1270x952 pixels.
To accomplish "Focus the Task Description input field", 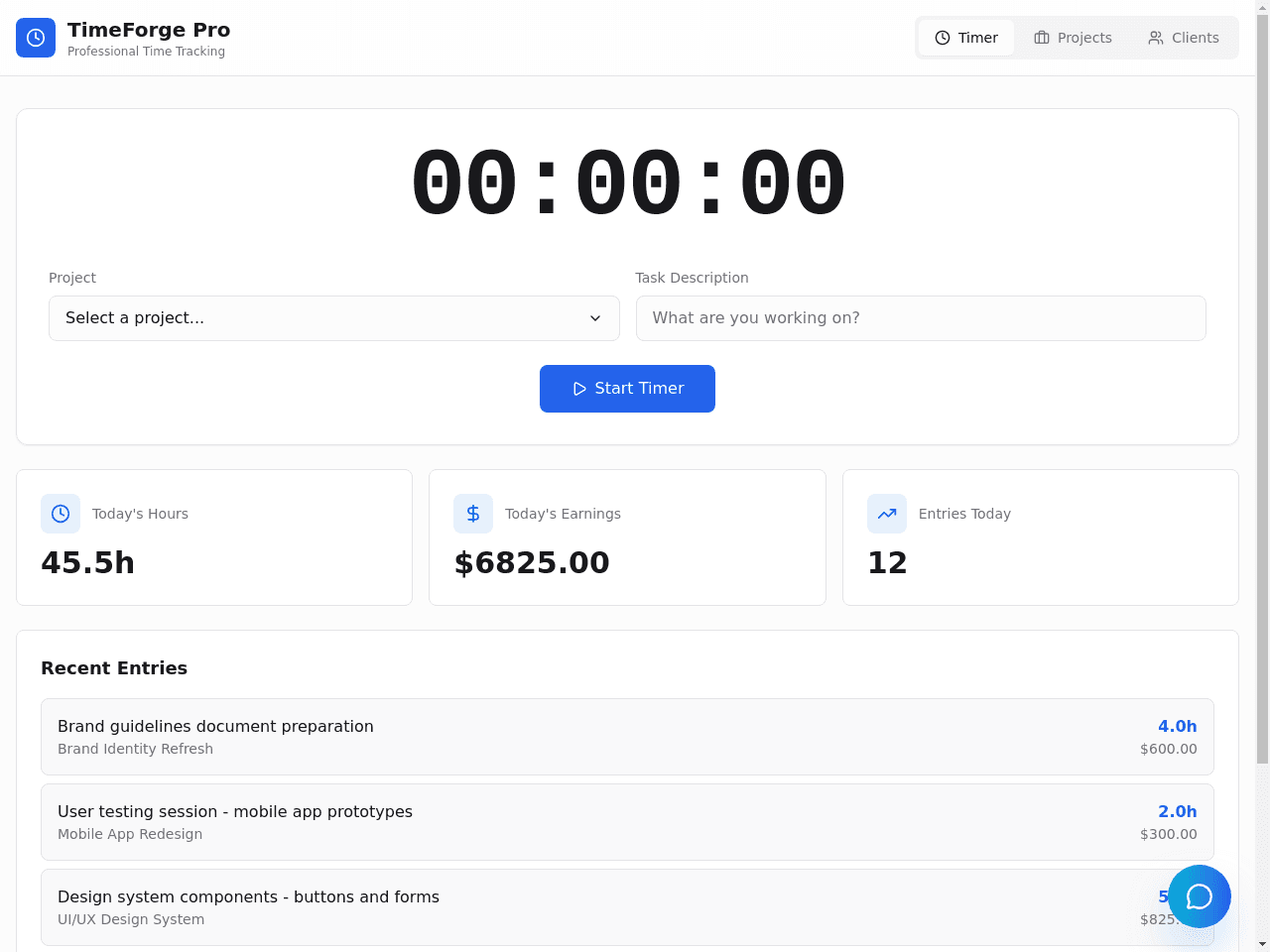I will [921, 318].
